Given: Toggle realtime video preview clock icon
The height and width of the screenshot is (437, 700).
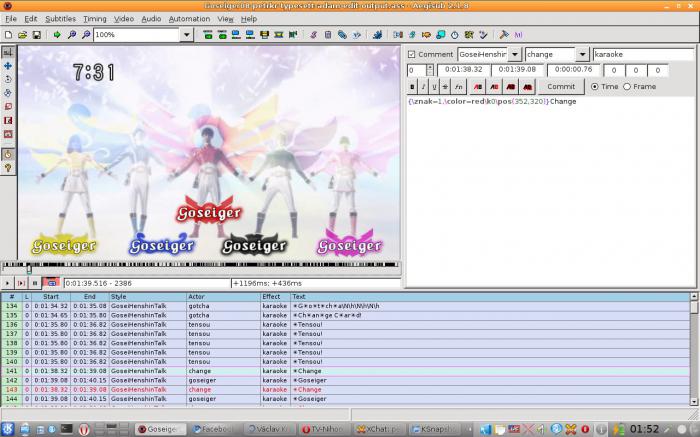Looking at the screenshot, I should pos(8,154).
